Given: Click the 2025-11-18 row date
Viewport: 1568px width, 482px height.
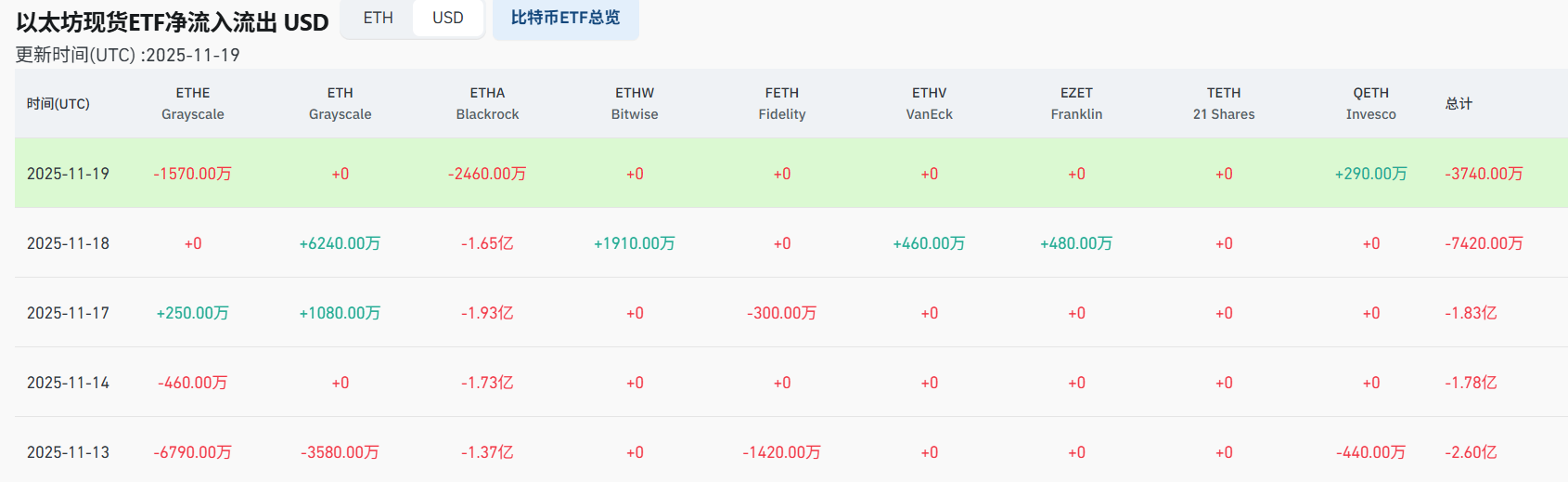Looking at the screenshot, I should tap(68, 243).
